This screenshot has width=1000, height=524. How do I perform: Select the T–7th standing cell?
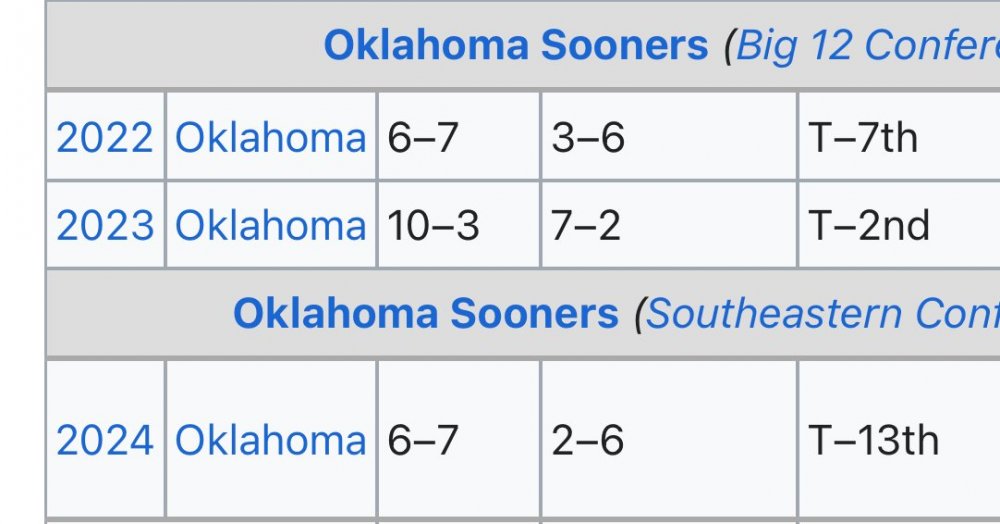[863, 137]
